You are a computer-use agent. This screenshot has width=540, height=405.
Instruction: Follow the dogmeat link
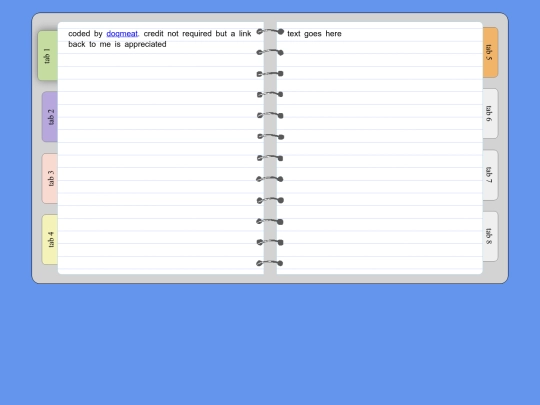(x=122, y=34)
